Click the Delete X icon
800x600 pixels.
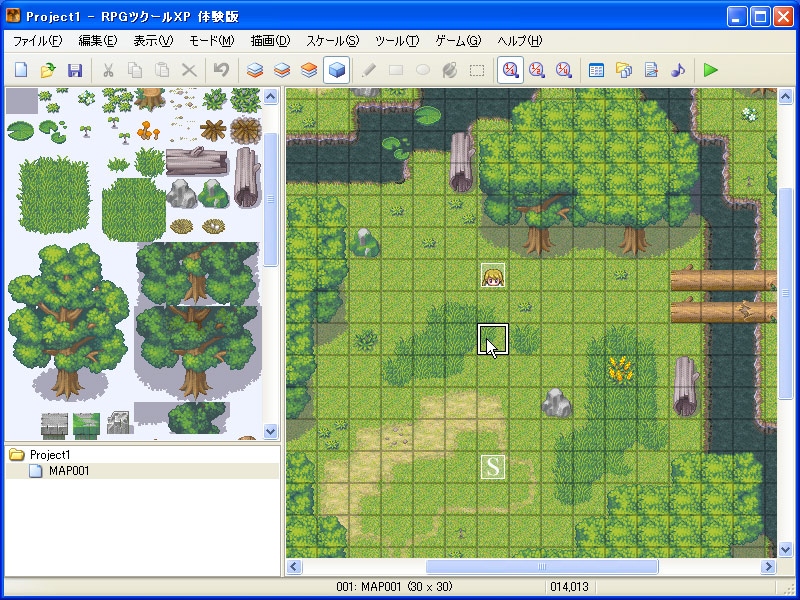click(x=189, y=69)
